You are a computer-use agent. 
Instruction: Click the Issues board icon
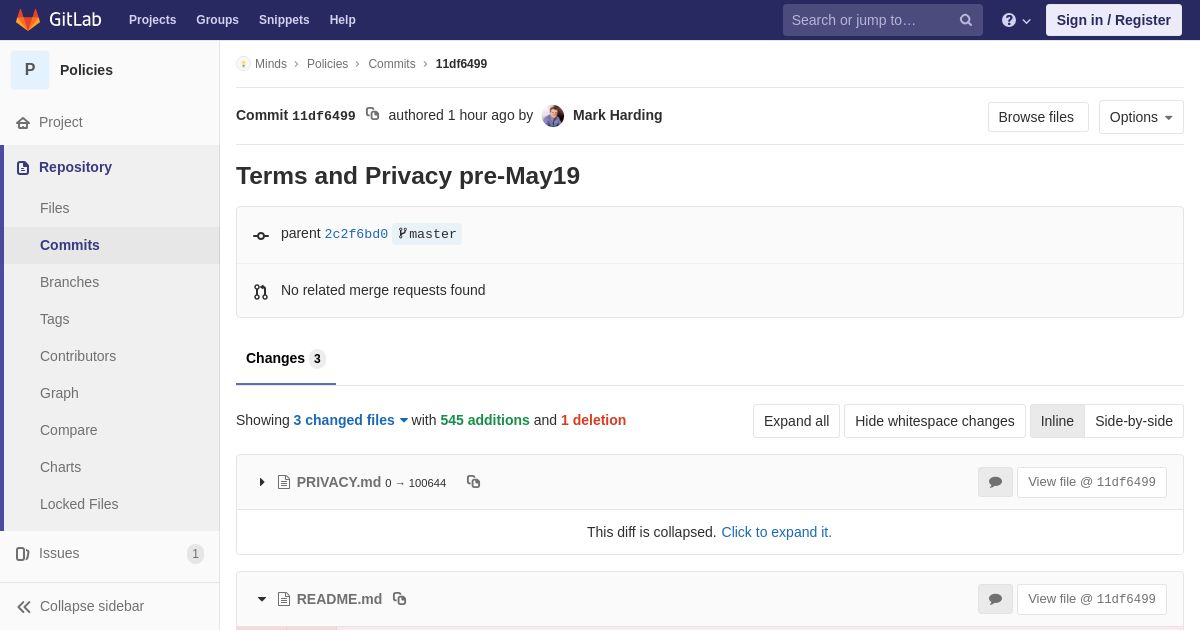[x=23, y=554]
